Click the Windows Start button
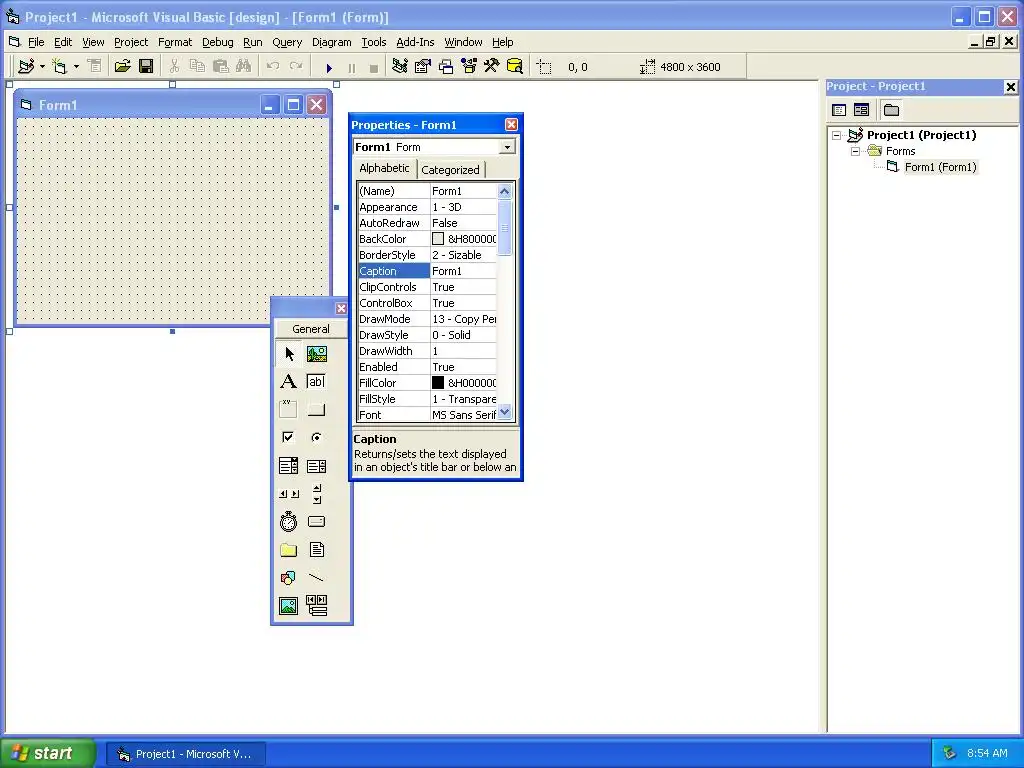The image size is (1024, 768). pos(47,753)
